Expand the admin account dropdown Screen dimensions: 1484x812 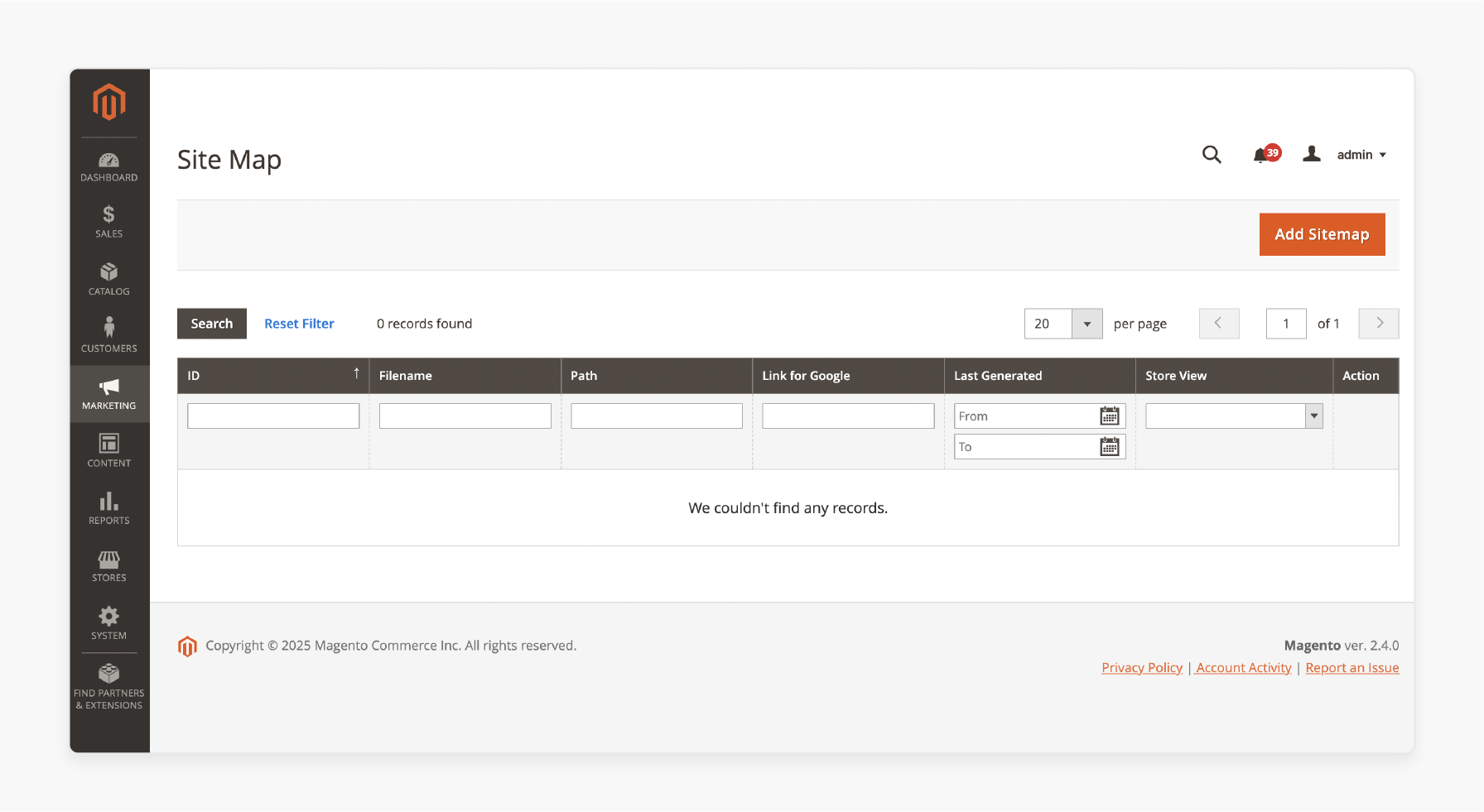click(x=1361, y=155)
